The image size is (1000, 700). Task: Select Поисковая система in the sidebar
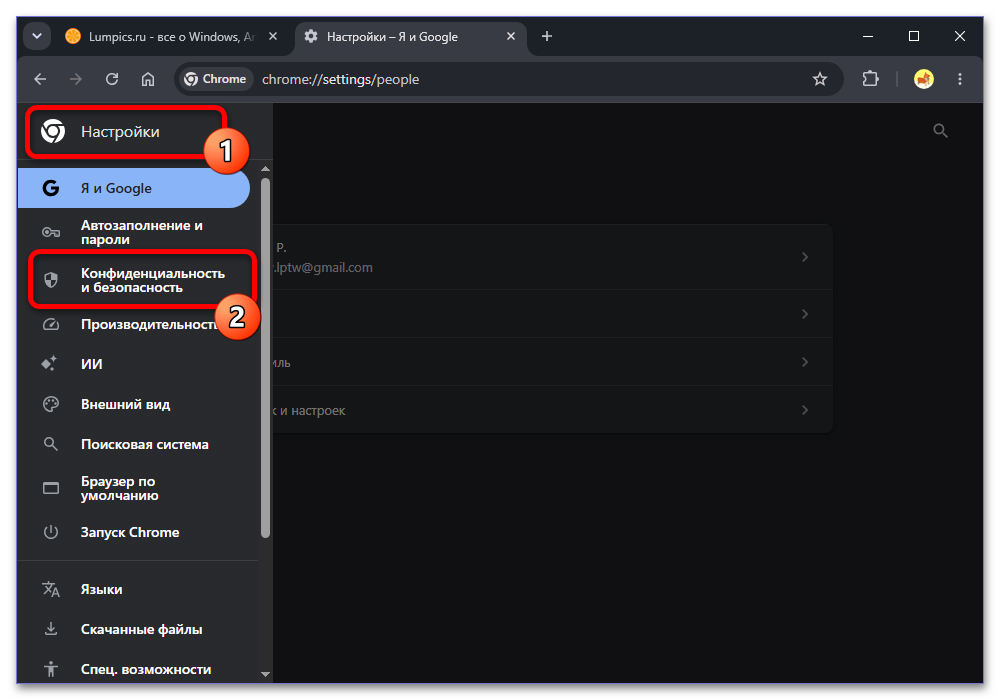point(133,444)
